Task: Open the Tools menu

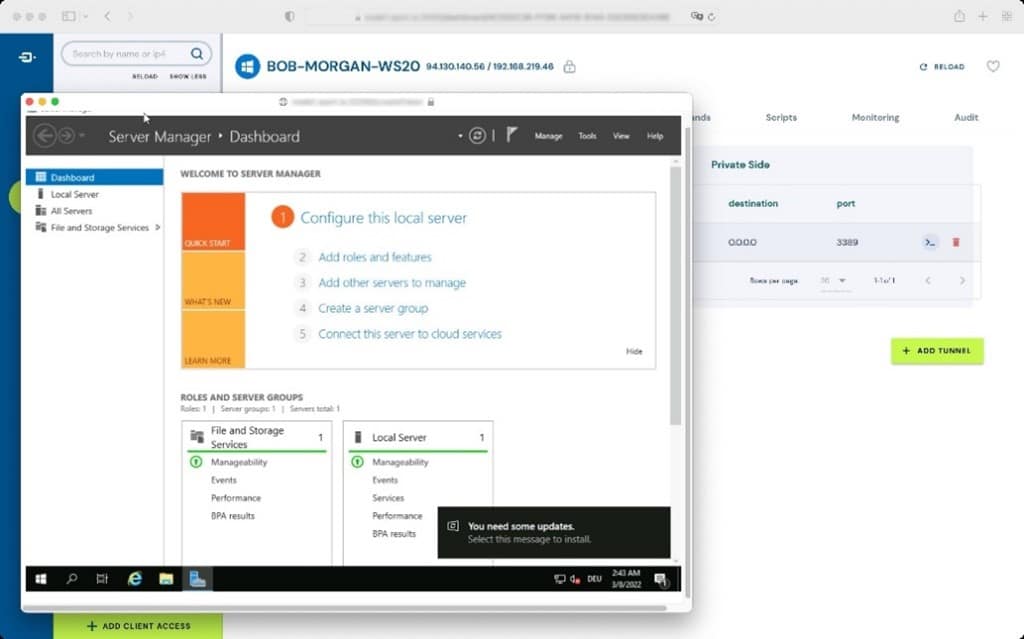Action: click(x=587, y=136)
